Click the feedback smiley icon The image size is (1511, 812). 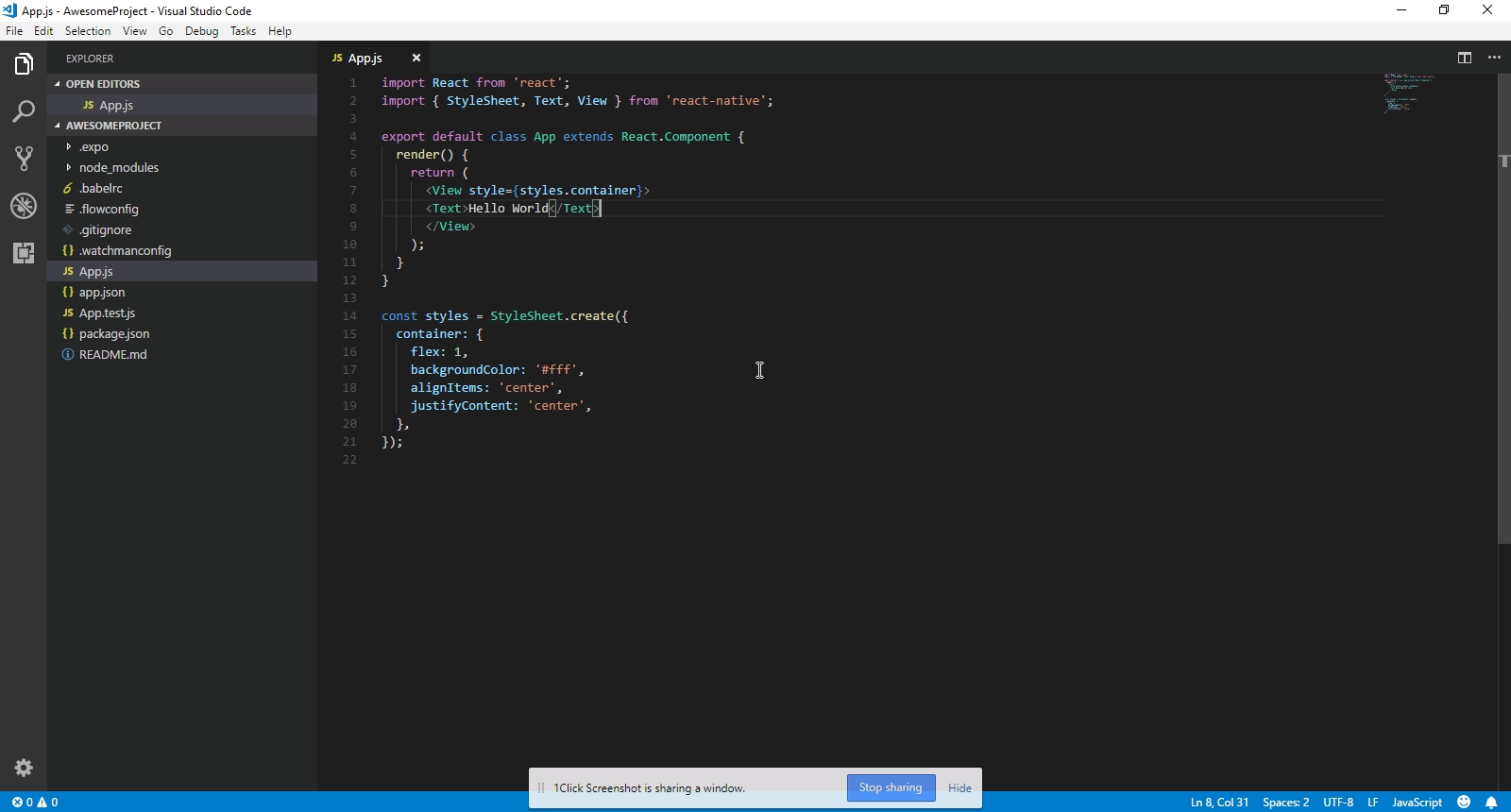pyautogui.click(x=1464, y=803)
